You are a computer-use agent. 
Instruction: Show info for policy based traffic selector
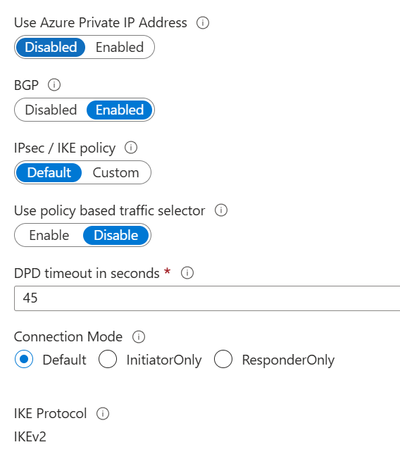pos(221,210)
